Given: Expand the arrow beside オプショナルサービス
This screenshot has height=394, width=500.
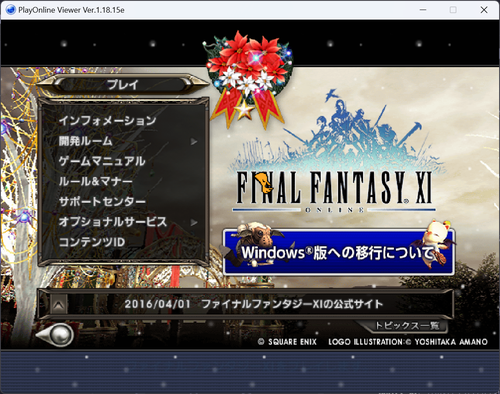Looking at the screenshot, I should (194, 222).
